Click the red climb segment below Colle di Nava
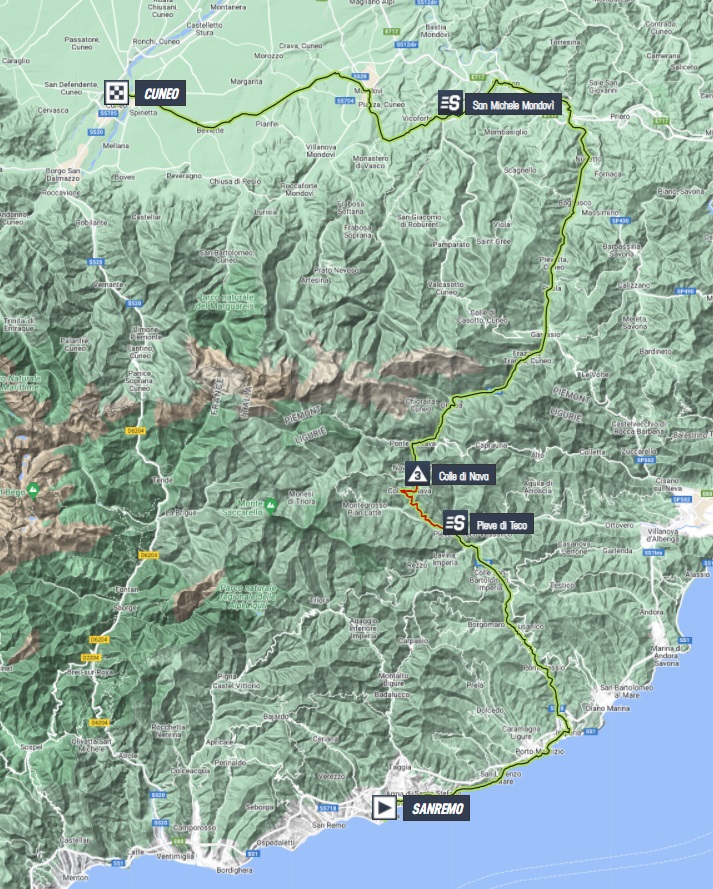The height and width of the screenshot is (889, 713). pyautogui.click(x=423, y=511)
